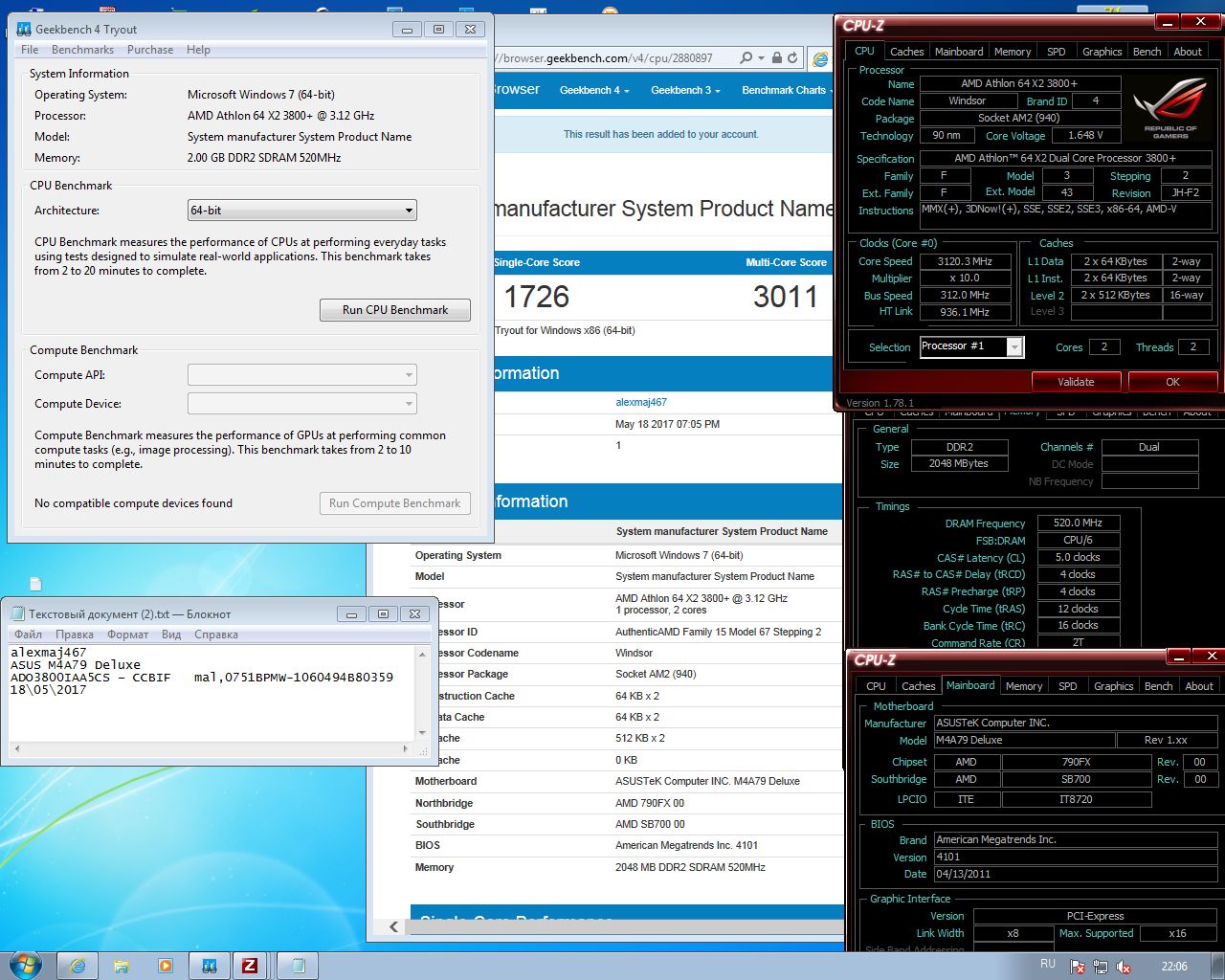Switch to CPU-Z via its taskbar icon
The width and height of the screenshot is (1225, 980).
250,966
